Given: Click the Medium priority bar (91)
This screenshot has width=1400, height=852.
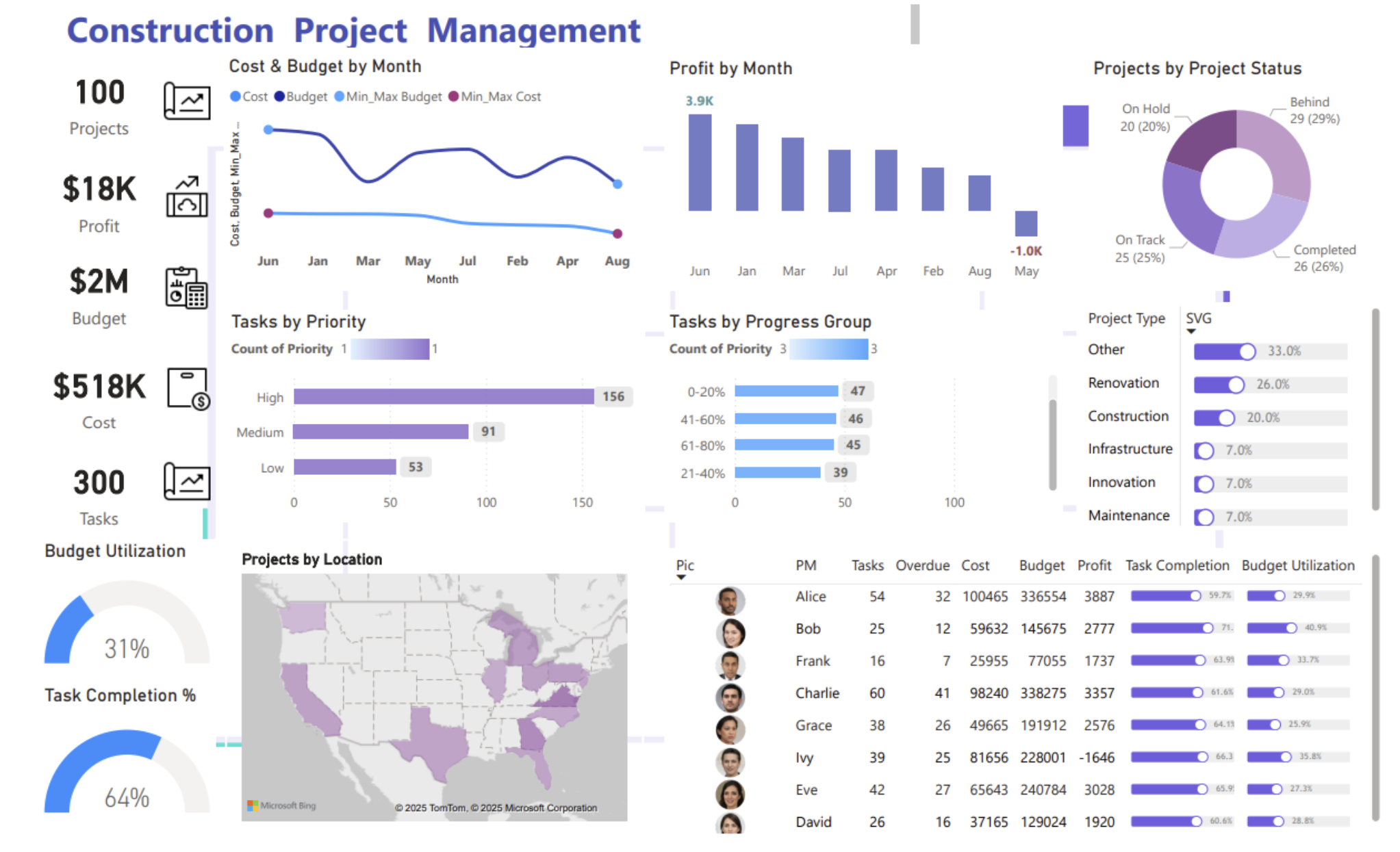Looking at the screenshot, I should pyautogui.click(x=381, y=431).
